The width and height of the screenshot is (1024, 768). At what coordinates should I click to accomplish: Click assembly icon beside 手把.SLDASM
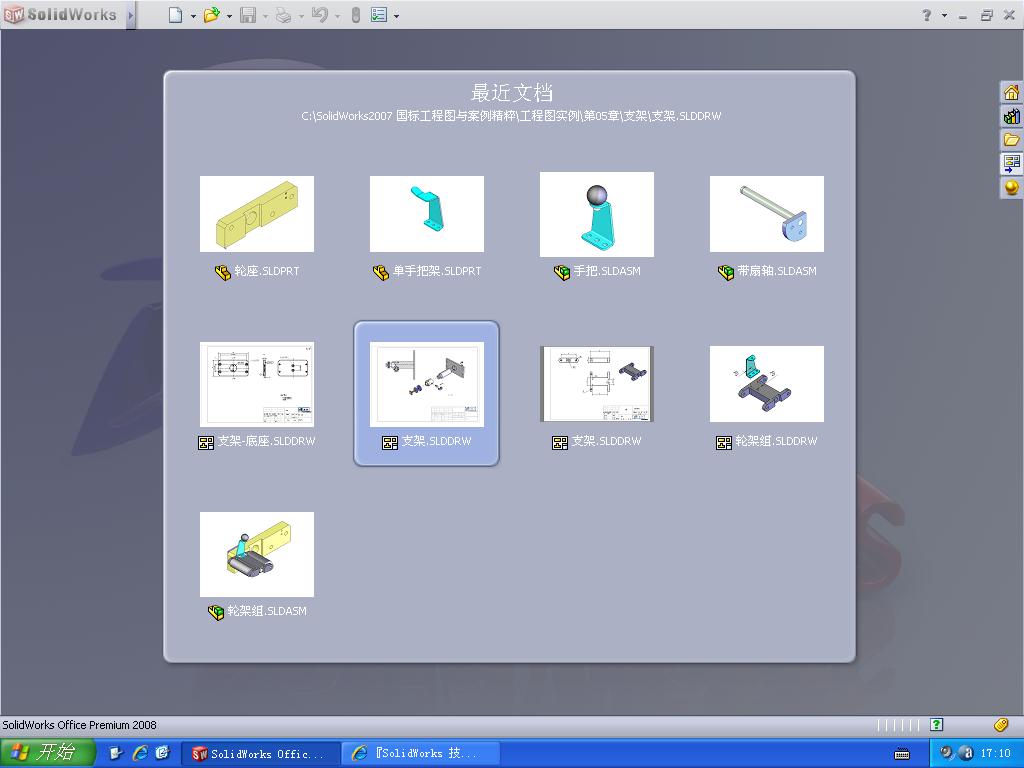coord(562,272)
